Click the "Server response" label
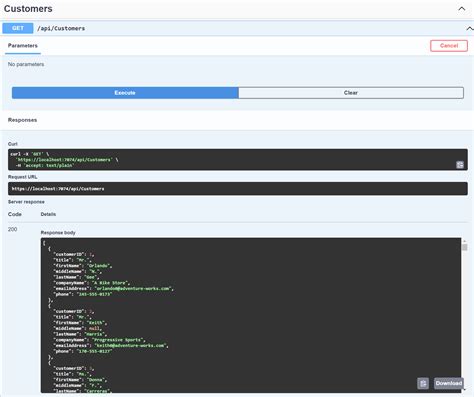This screenshot has width=474, height=397. pyautogui.click(x=26, y=202)
